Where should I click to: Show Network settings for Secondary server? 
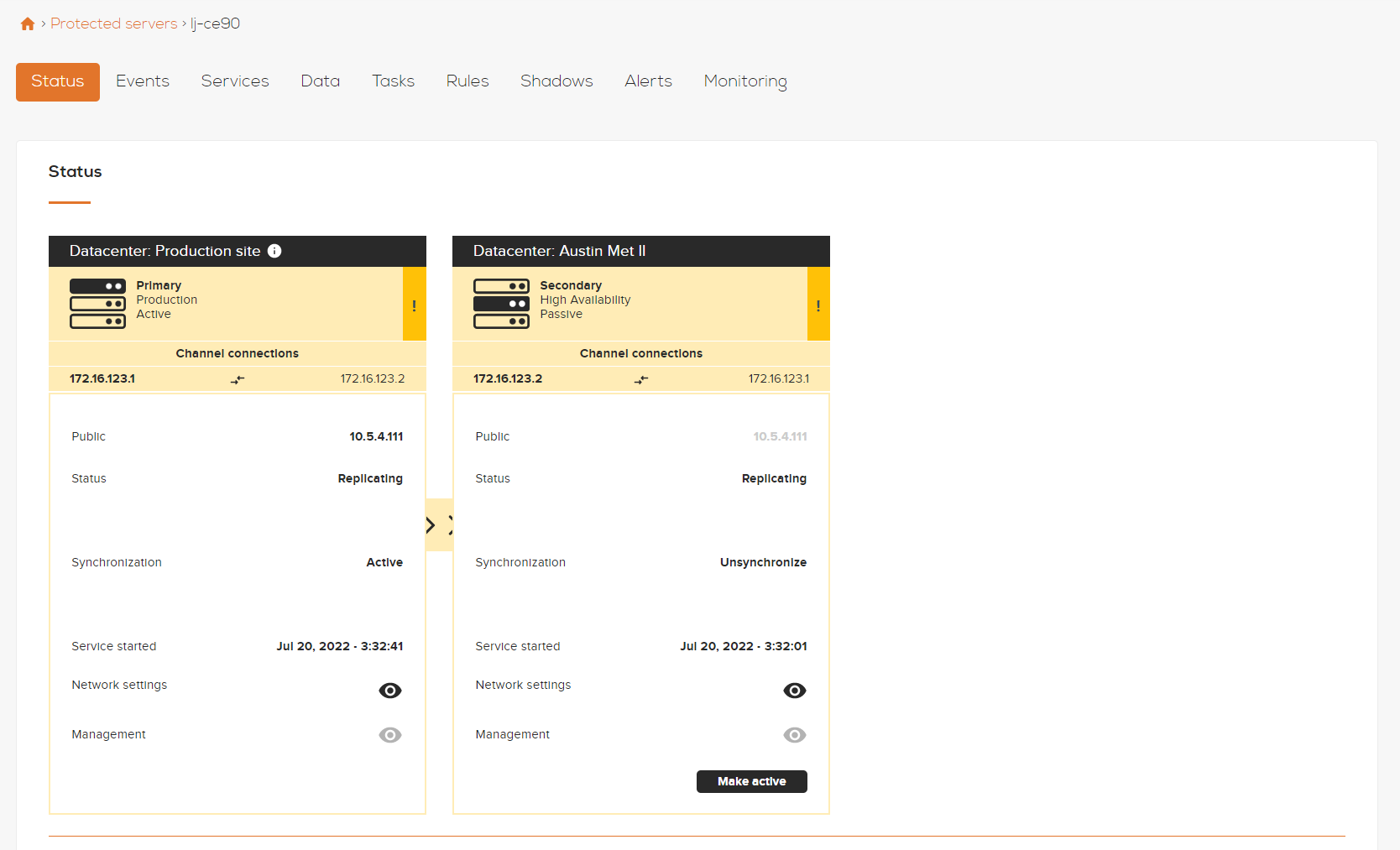click(794, 691)
